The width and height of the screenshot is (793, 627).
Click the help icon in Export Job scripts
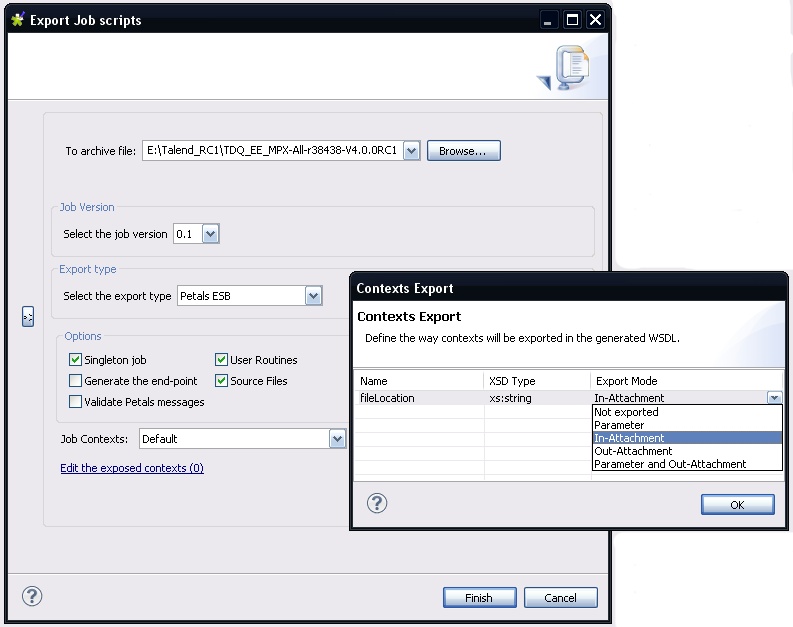pos(31,597)
